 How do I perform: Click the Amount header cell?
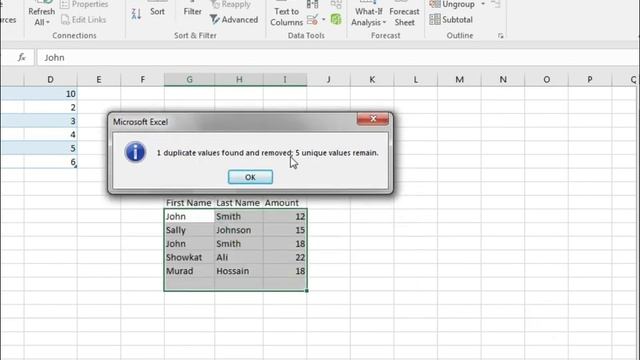click(285, 203)
